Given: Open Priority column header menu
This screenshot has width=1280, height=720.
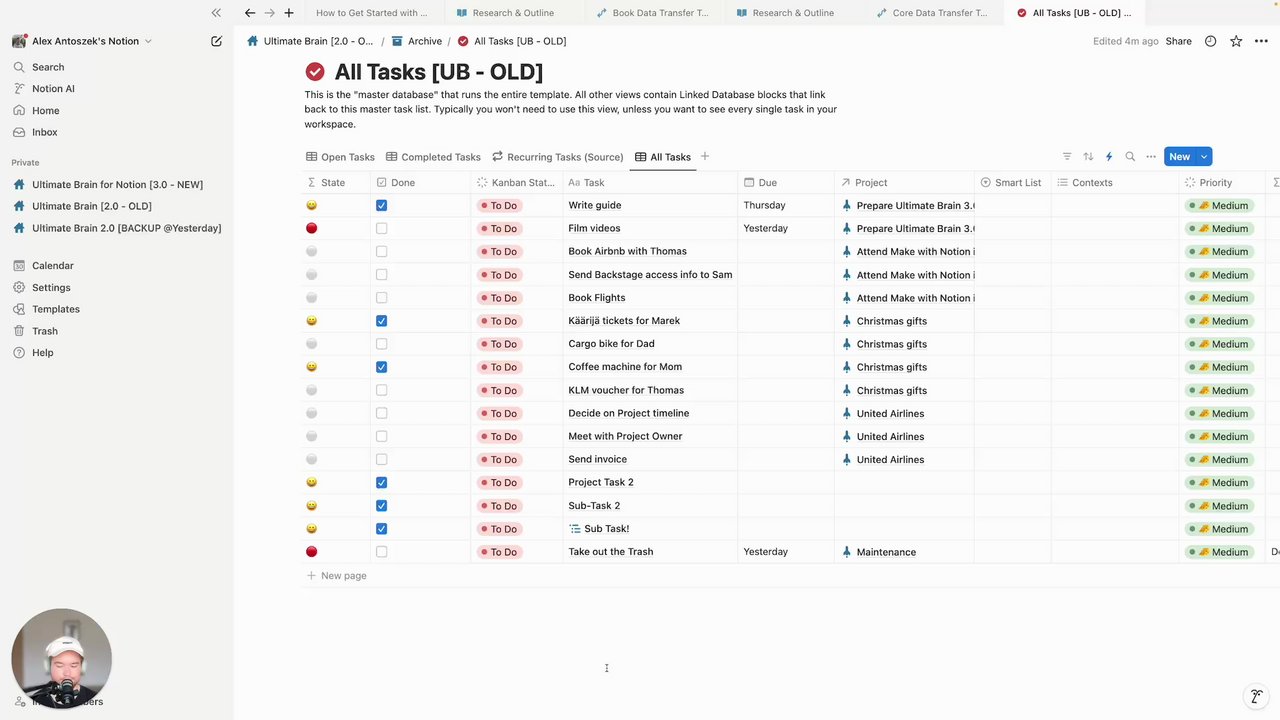Looking at the screenshot, I should (1222, 183).
